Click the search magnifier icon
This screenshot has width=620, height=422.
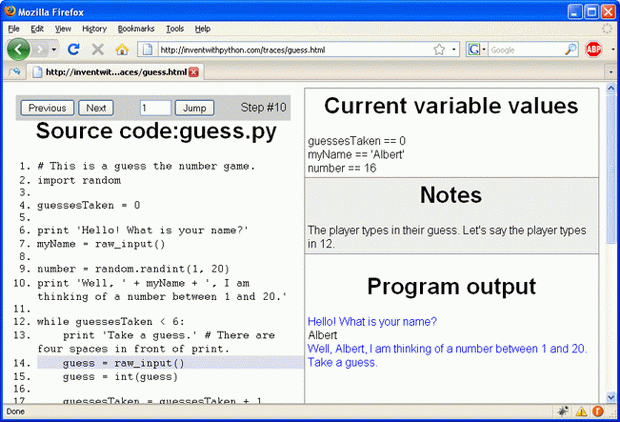pos(571,49)
